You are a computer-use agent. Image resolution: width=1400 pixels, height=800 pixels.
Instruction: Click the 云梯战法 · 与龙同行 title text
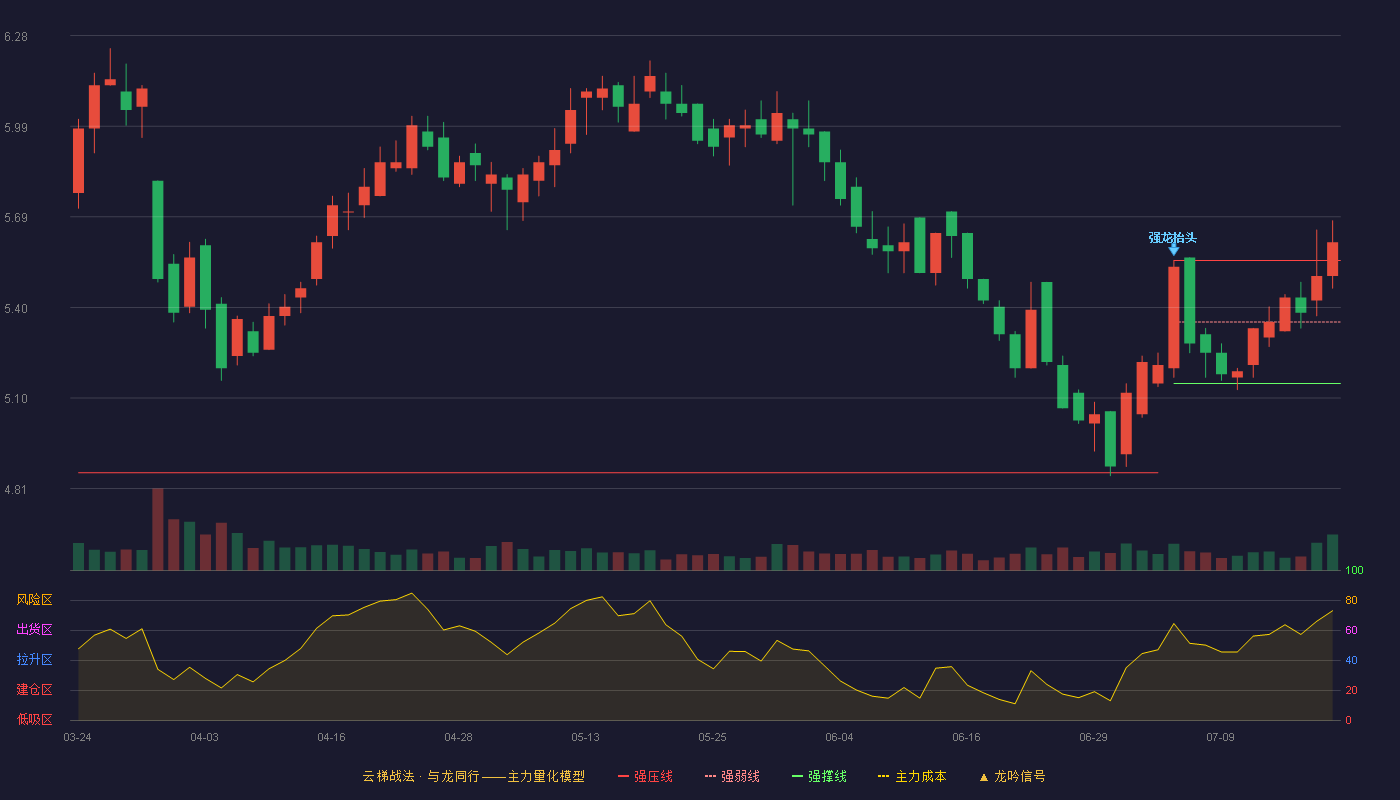421,776
